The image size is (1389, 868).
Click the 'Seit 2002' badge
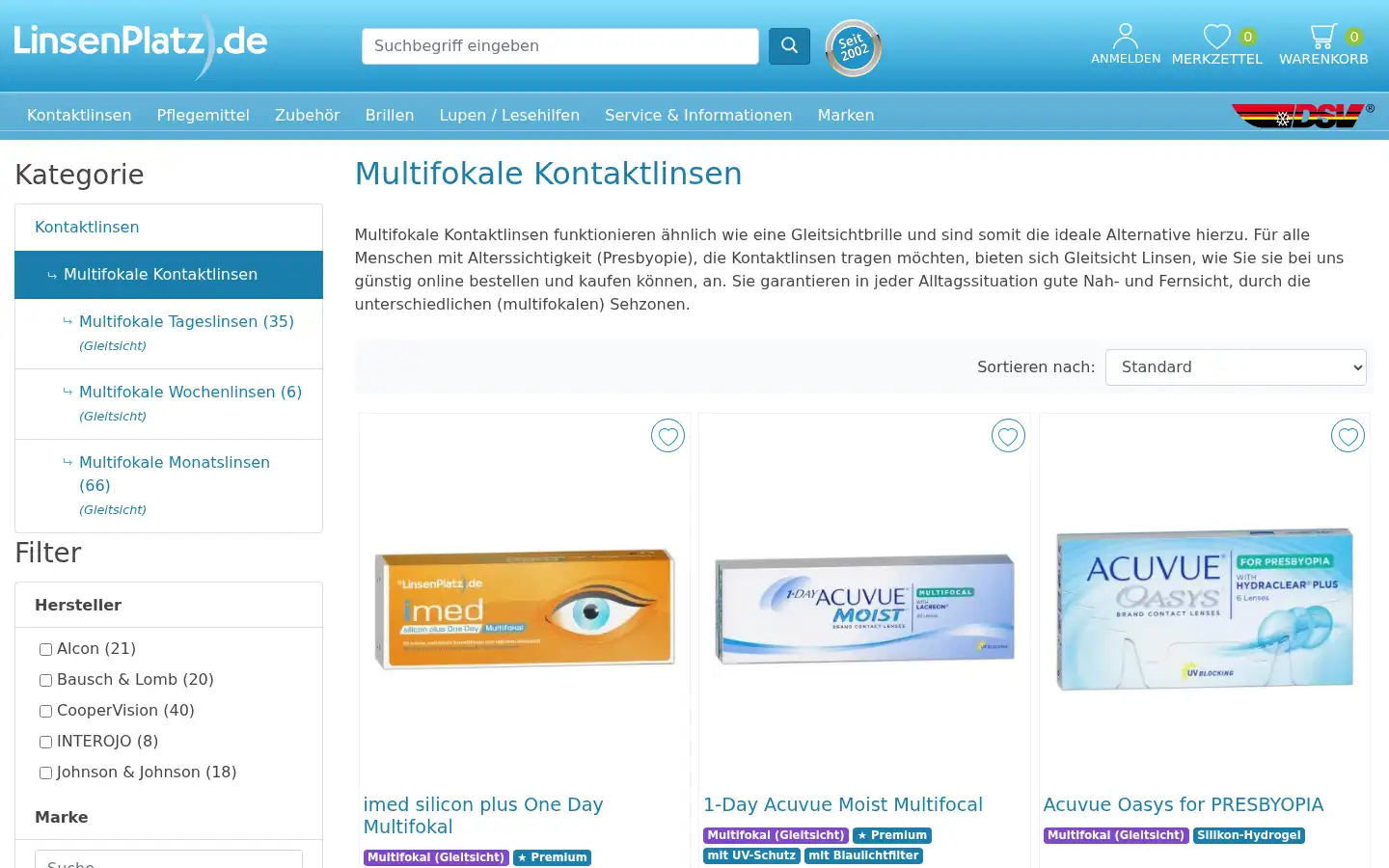854,47
